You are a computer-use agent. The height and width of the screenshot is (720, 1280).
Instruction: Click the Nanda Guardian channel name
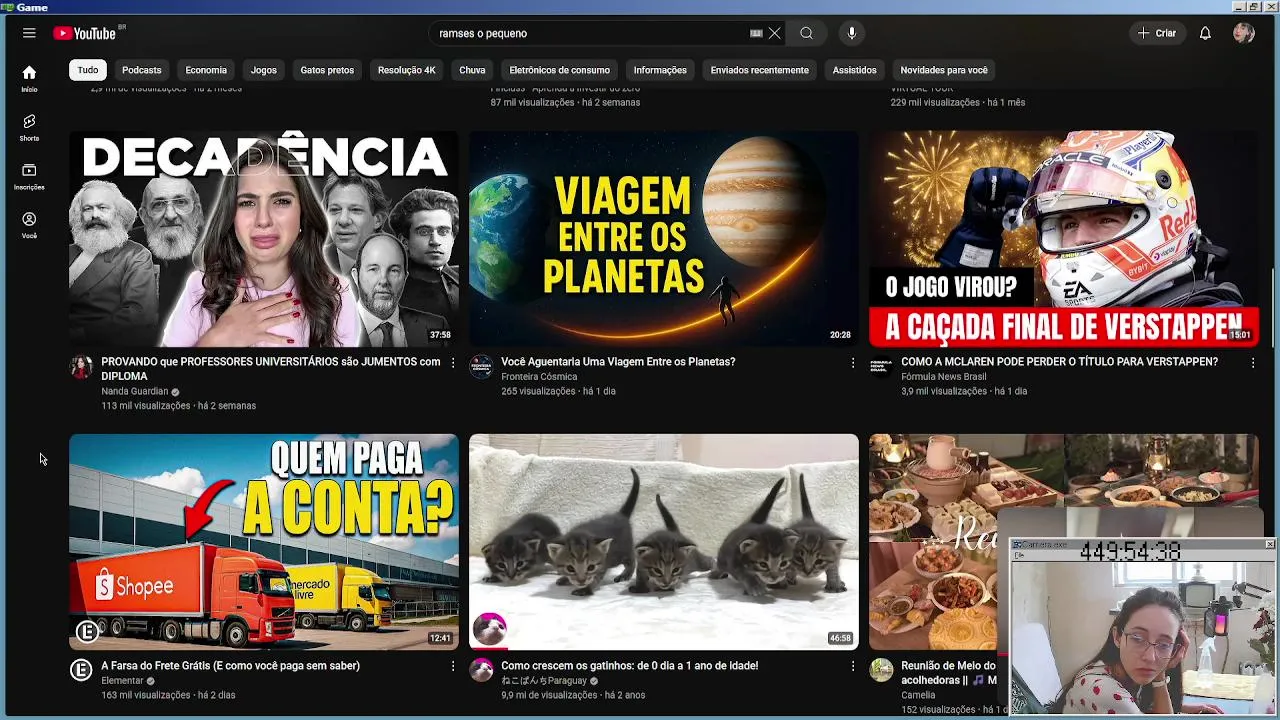point(135,392)
